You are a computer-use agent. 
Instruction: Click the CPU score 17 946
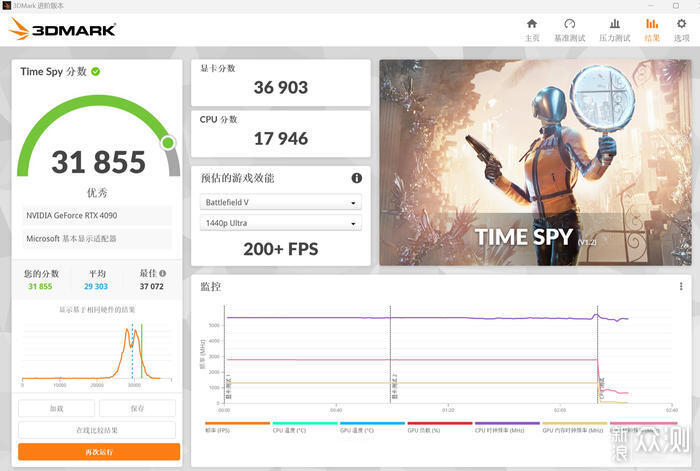281,139
